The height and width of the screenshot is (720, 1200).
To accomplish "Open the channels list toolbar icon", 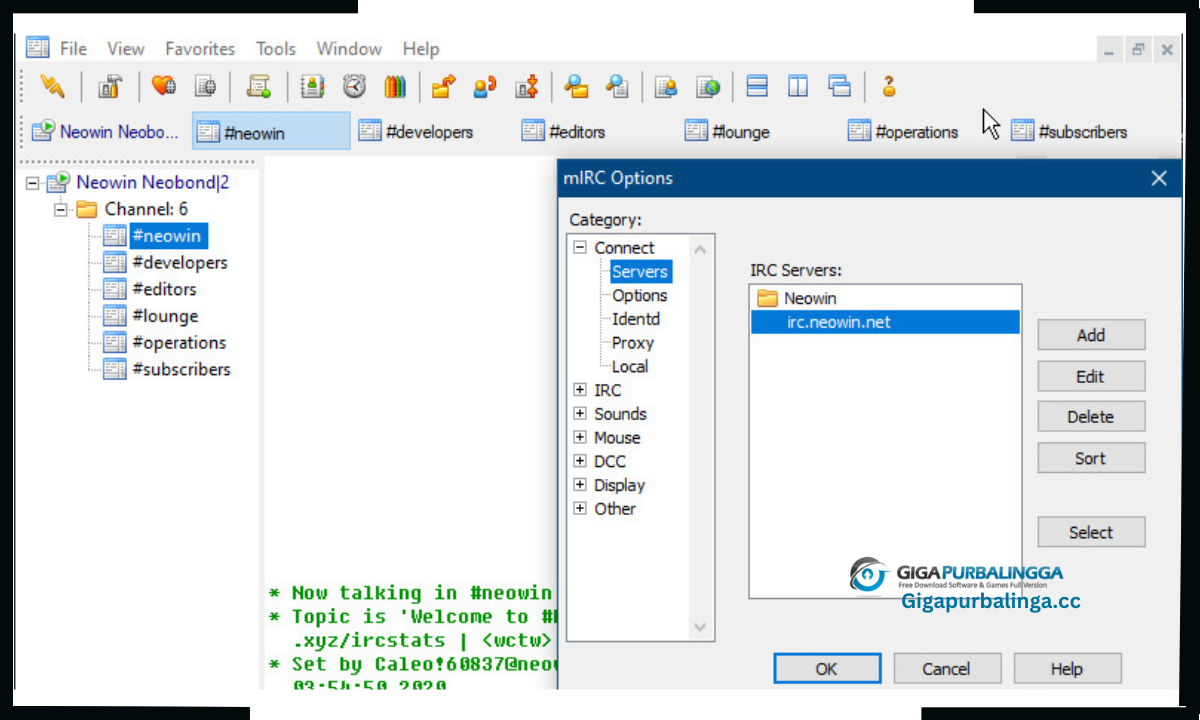I will click(206, 87).
